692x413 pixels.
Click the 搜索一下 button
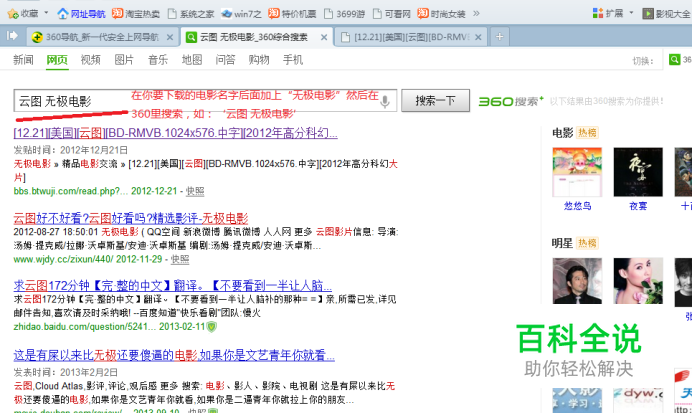[435, 101]
